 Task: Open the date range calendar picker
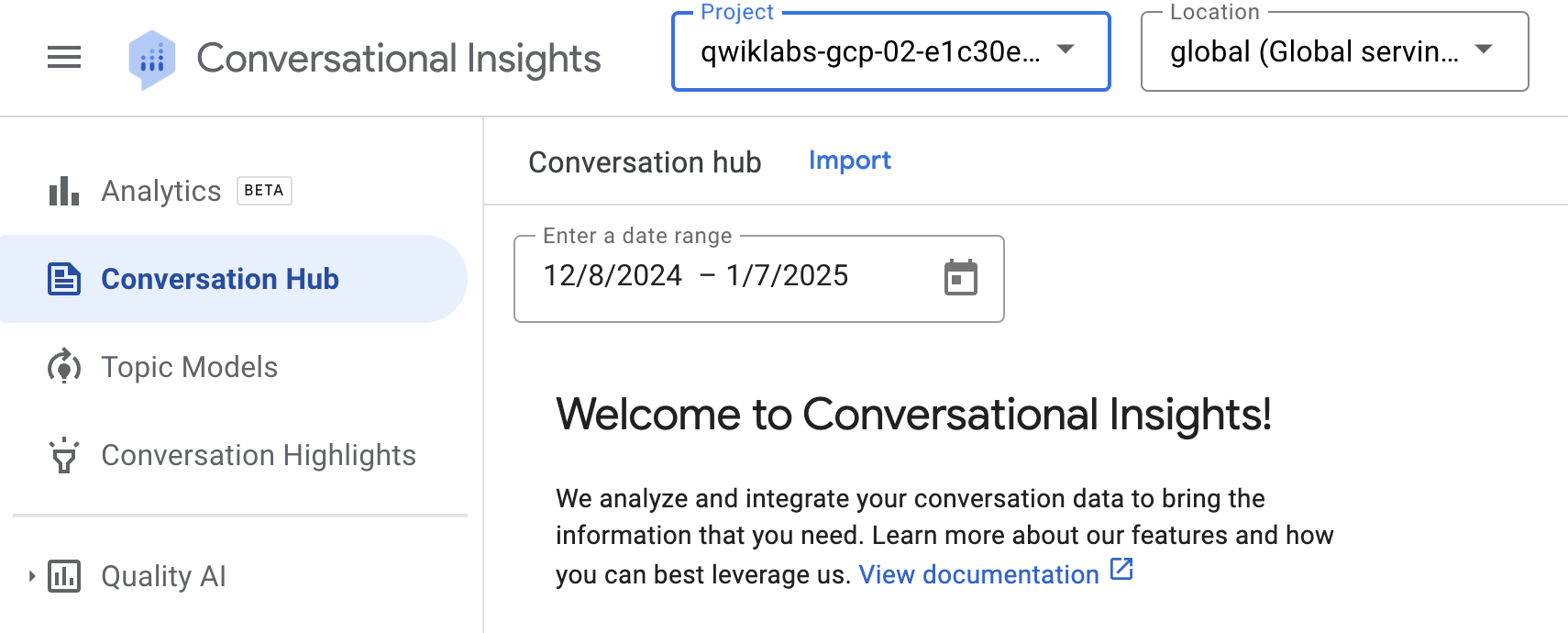click(961, 277)
